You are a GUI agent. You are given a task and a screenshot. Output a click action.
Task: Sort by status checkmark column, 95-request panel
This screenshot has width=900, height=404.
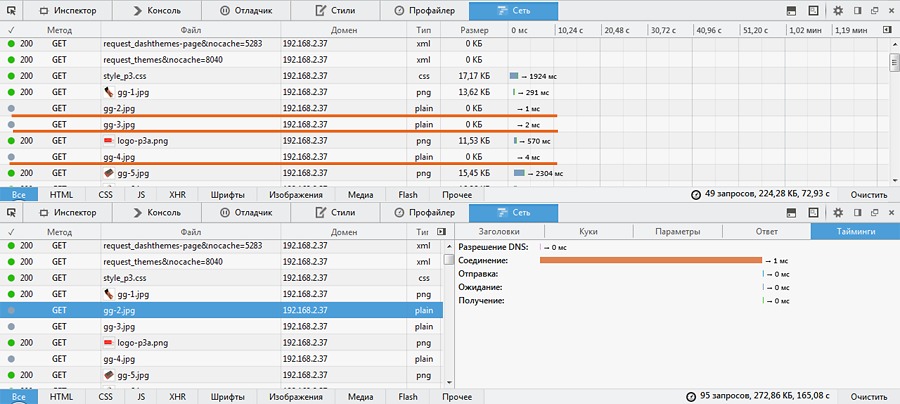coord(10,232)
